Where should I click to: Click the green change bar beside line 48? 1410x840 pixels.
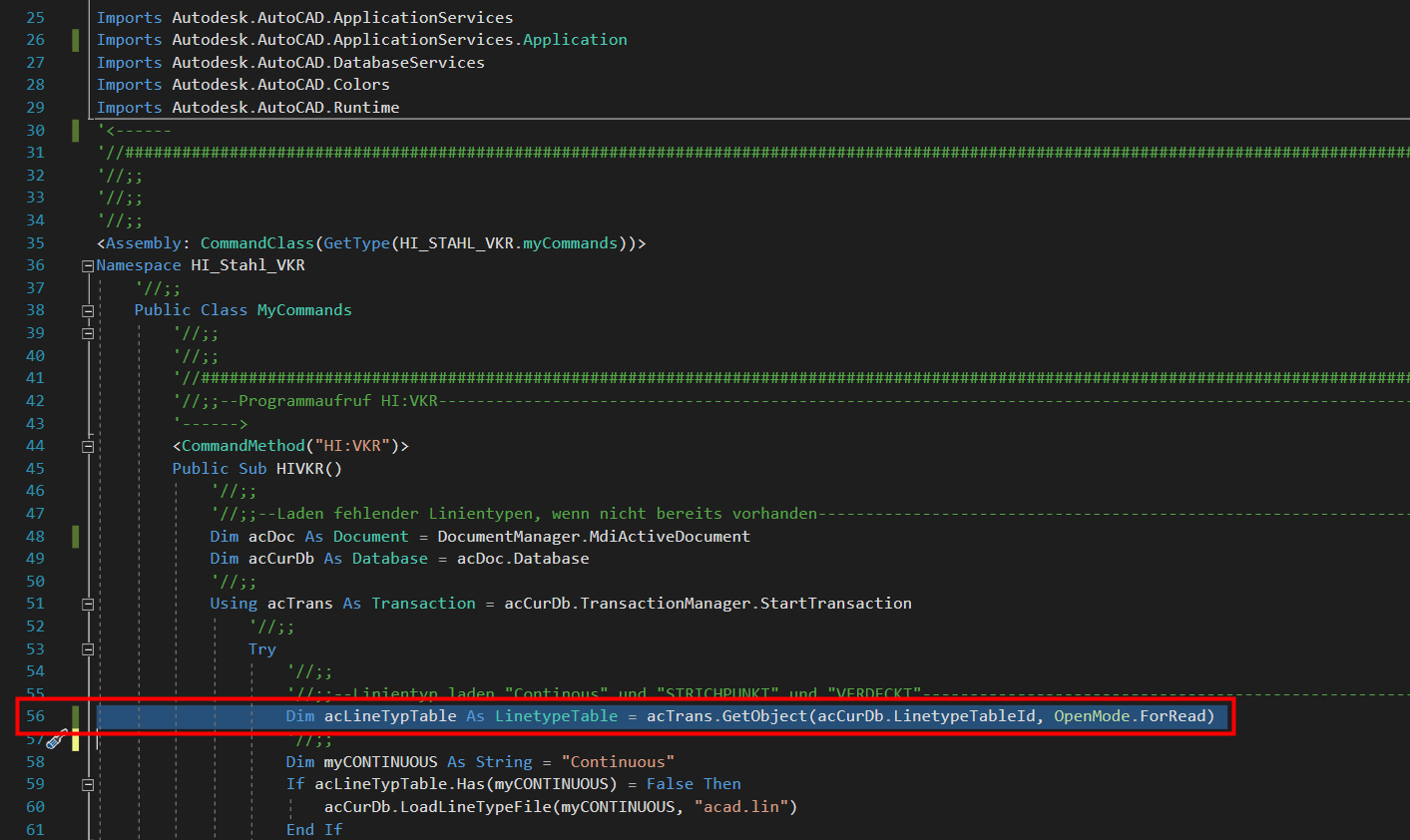75,536
